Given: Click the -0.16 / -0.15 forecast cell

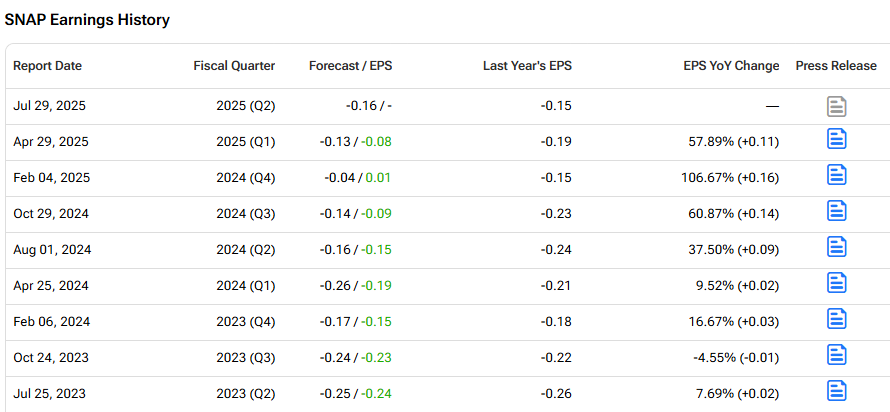Looking at the screenshot, I should (x=356, y=250).
